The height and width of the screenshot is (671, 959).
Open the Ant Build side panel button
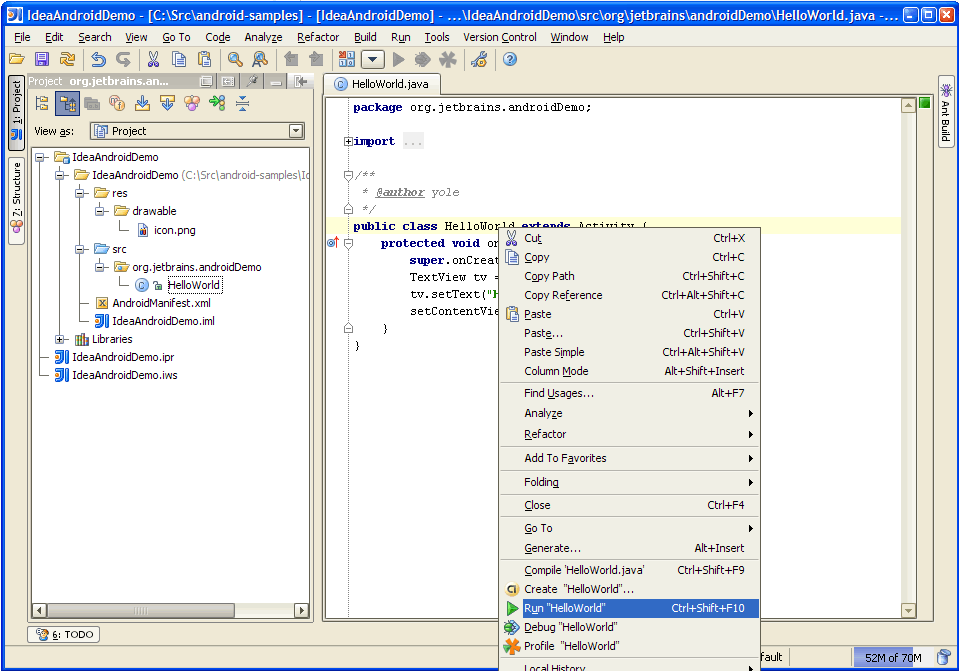945,110
